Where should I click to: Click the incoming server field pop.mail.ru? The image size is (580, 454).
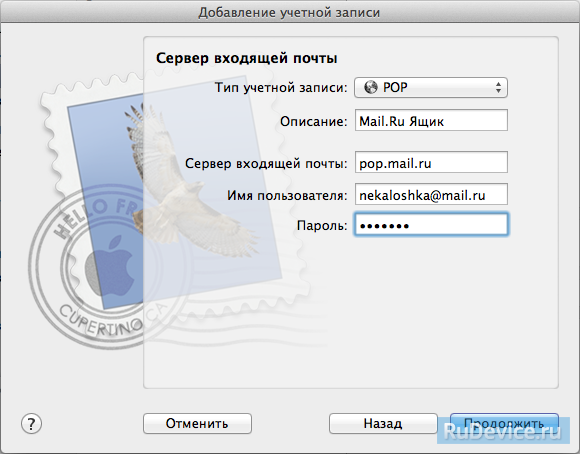[431, 162]
